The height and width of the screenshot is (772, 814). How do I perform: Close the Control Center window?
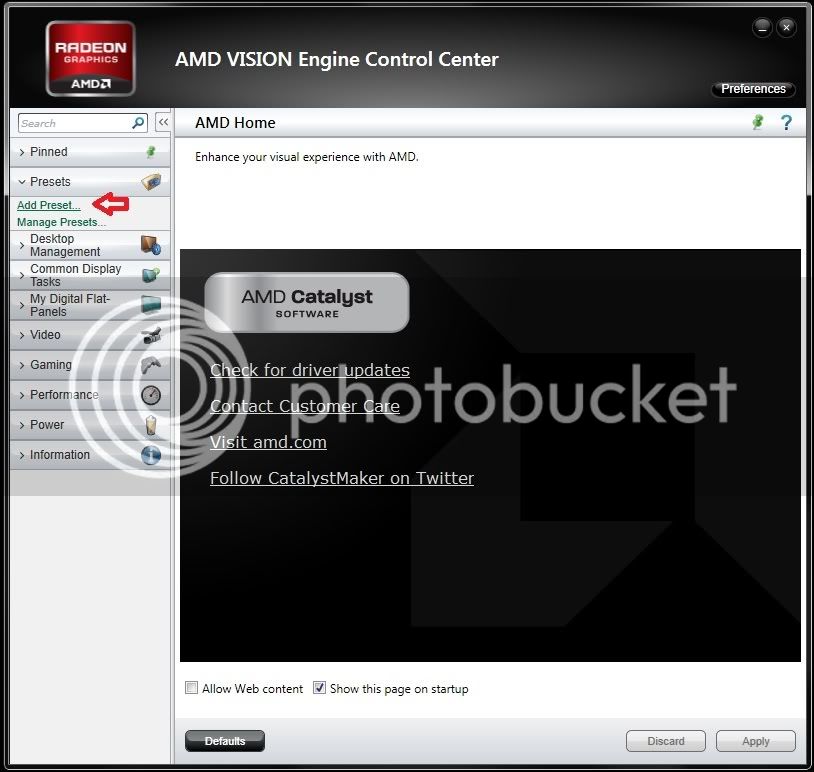(786, 28)
